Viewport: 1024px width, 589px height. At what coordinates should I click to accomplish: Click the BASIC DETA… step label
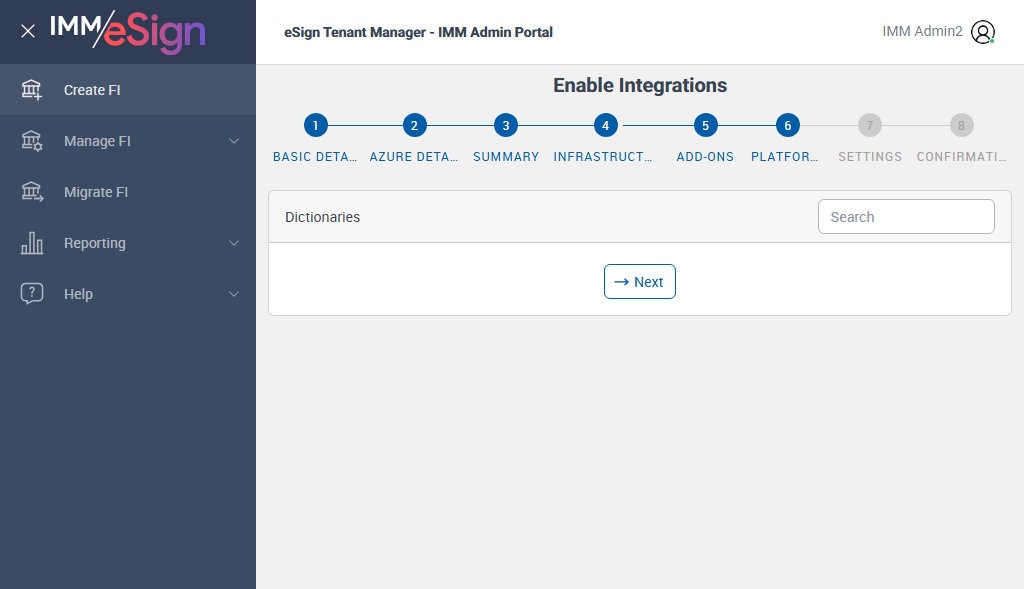(315, 157)
